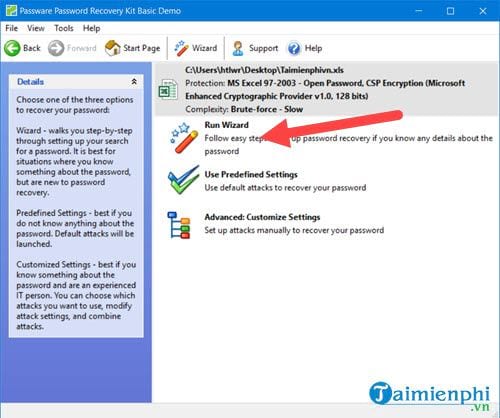The height and width of the screenshot is (418, 500).
Task: Click the grey Forward arrow icon
Action: 56,48
